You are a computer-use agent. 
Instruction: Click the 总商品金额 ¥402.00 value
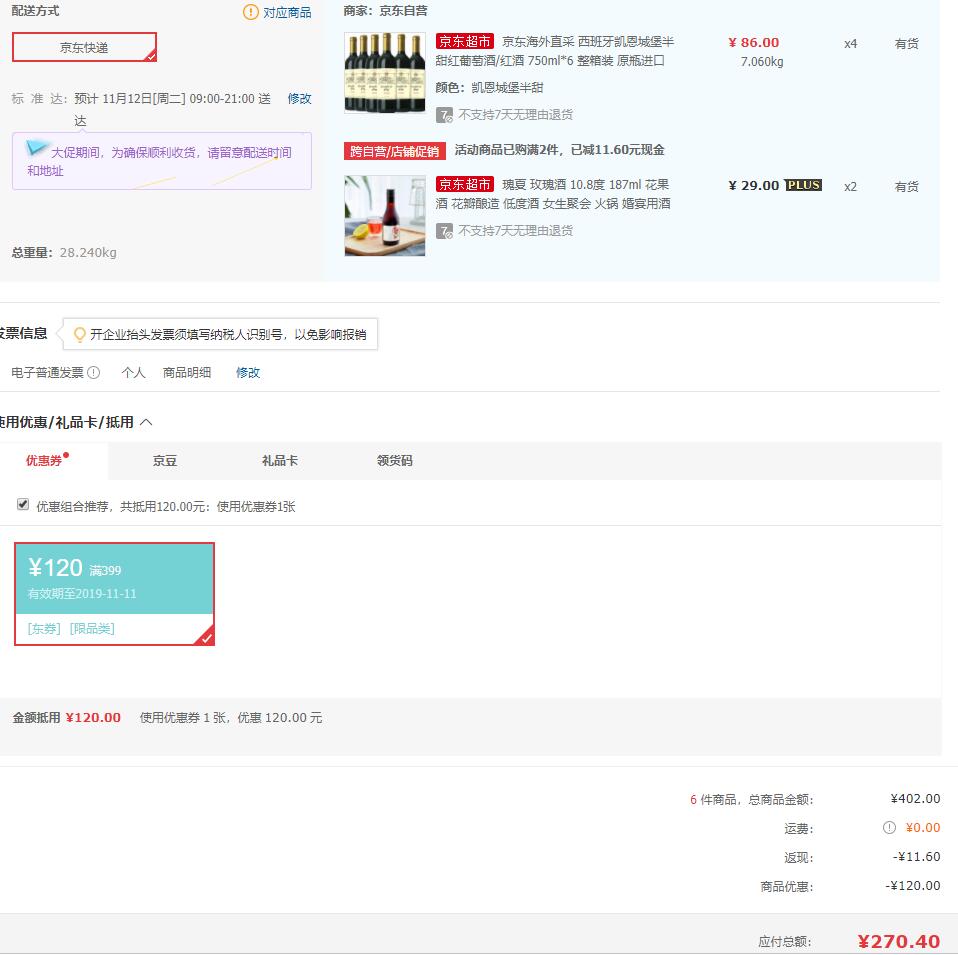click(915, 799)
